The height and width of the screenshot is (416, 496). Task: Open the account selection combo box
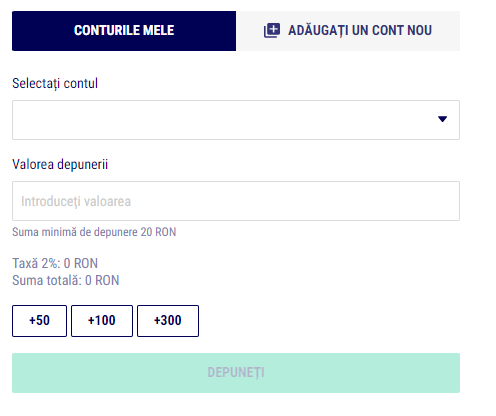(236, 120)
